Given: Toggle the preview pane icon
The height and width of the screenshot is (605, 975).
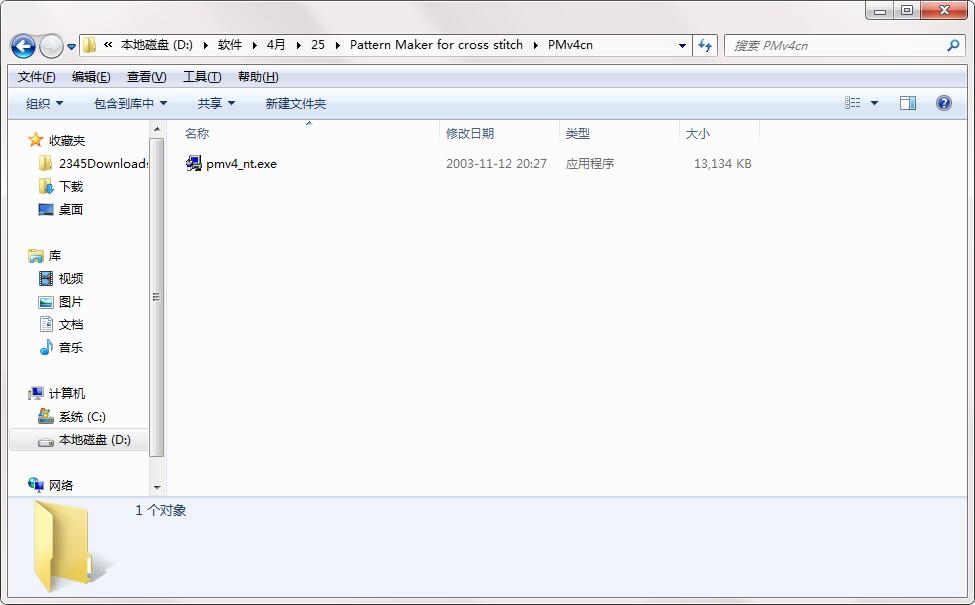Looking at the screenshot, I should click(x=908, y=103).
